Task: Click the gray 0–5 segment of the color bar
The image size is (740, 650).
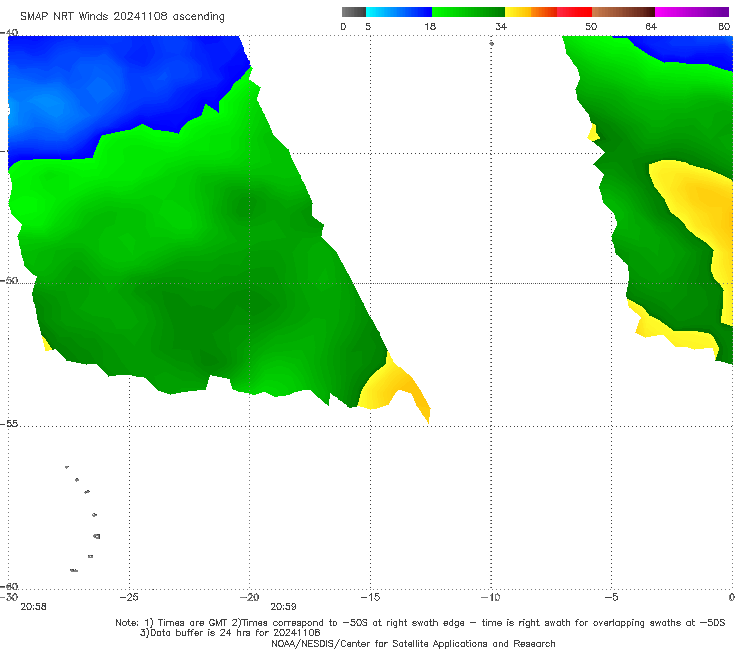Action: click(353, 12)
